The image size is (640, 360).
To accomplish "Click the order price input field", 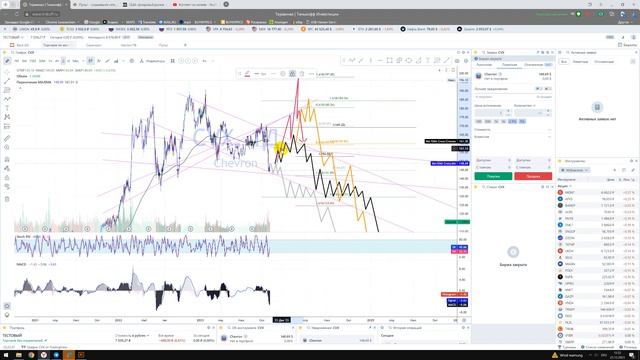I will coord(490,112).
